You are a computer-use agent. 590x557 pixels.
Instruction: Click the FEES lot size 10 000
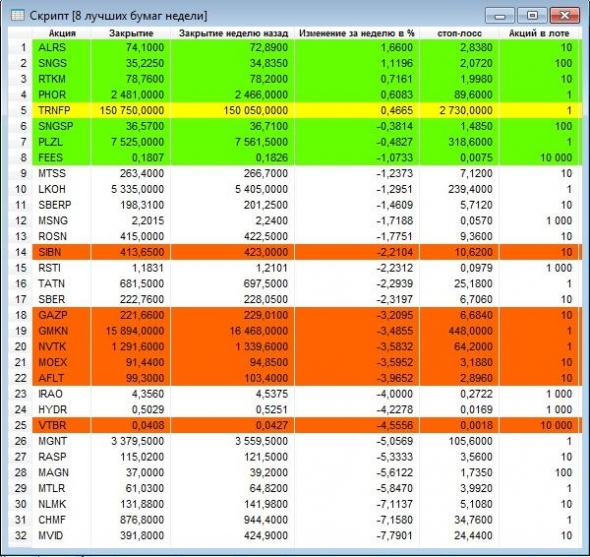coord(556,158)
